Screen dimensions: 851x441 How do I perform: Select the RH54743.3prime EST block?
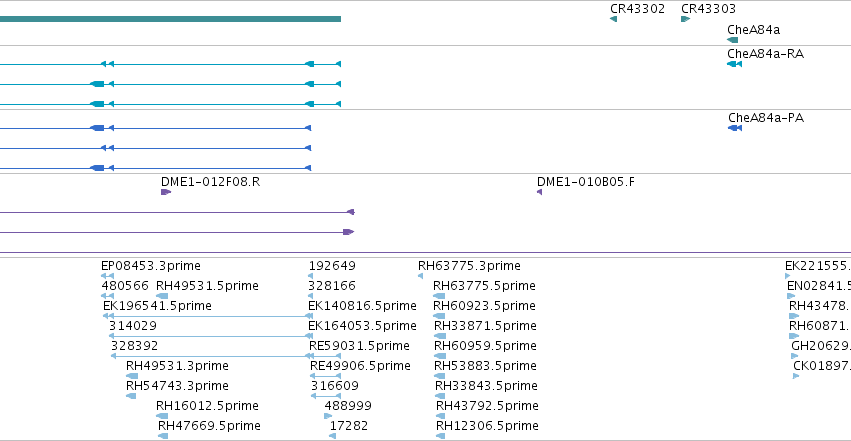point(131,396)
